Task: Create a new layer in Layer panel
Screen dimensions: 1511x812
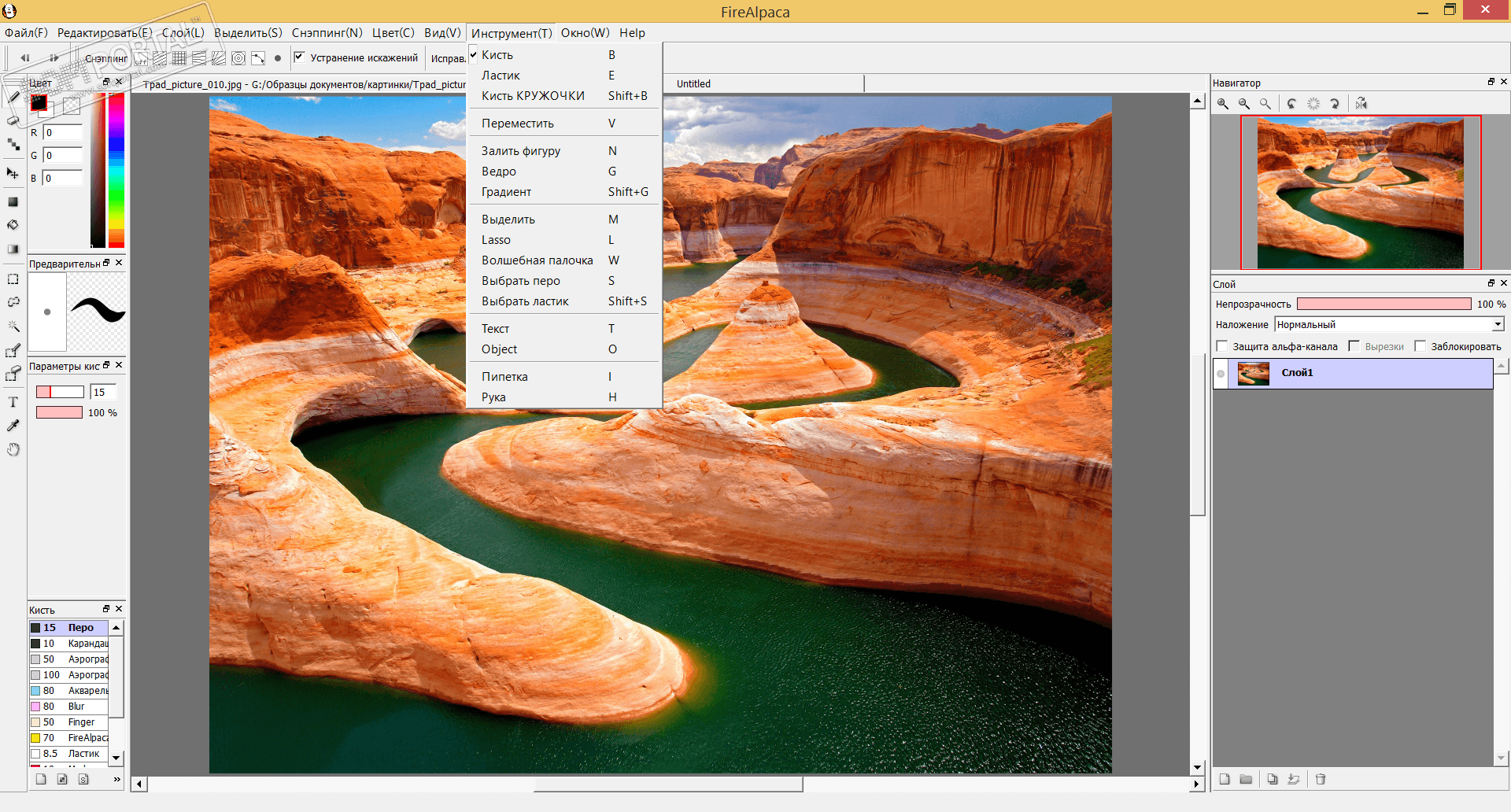Action: tap(1225, 779)
